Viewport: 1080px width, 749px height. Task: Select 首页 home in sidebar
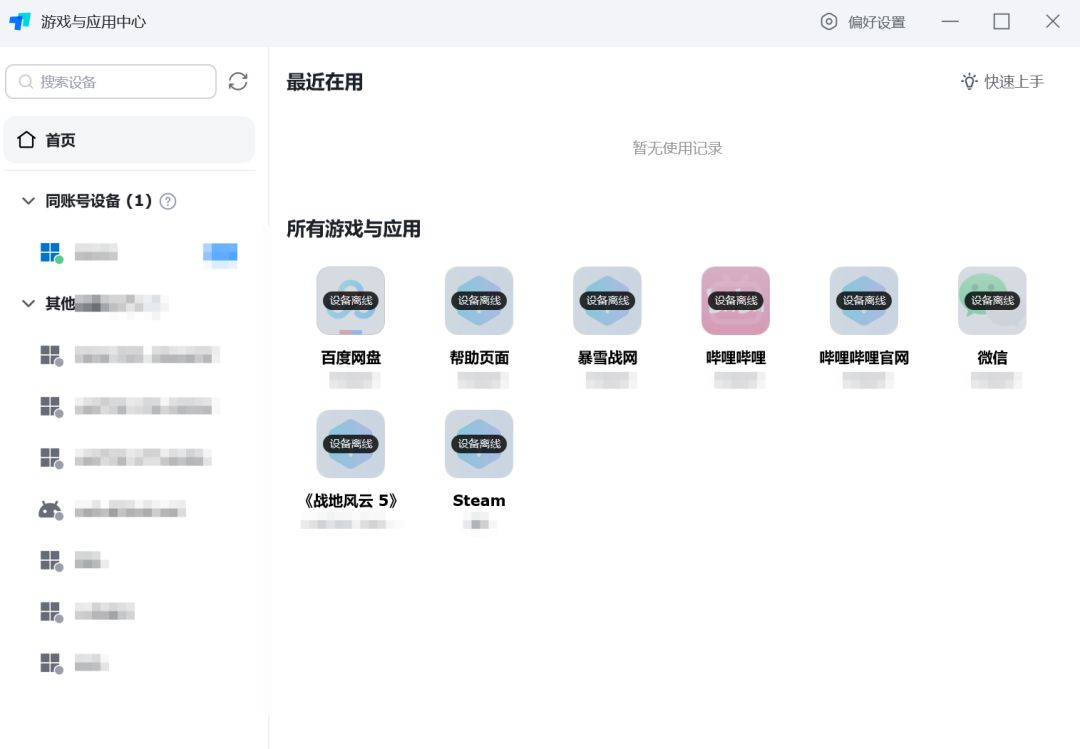129,140
